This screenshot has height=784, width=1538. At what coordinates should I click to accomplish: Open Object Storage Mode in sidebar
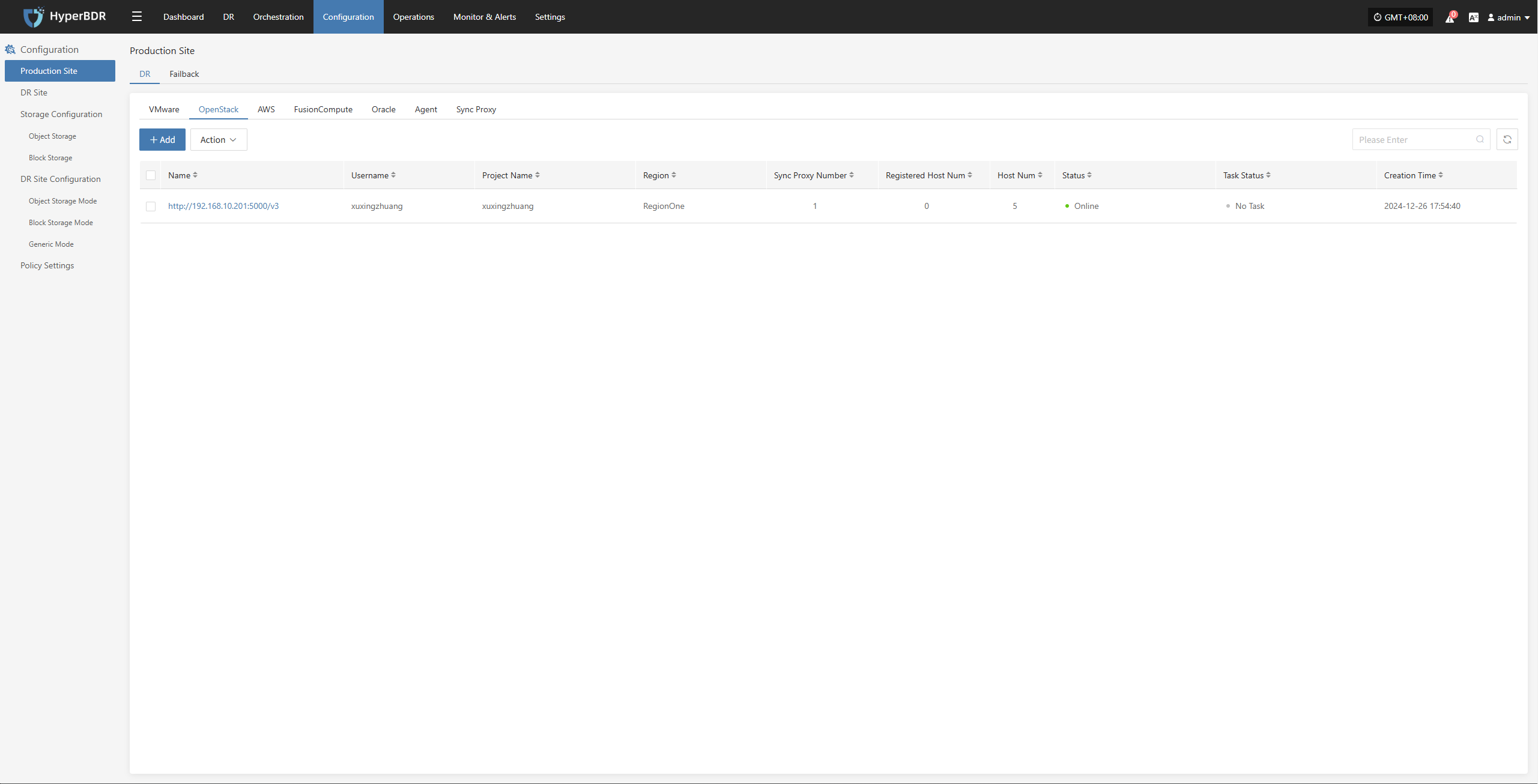tap(62, 201)
